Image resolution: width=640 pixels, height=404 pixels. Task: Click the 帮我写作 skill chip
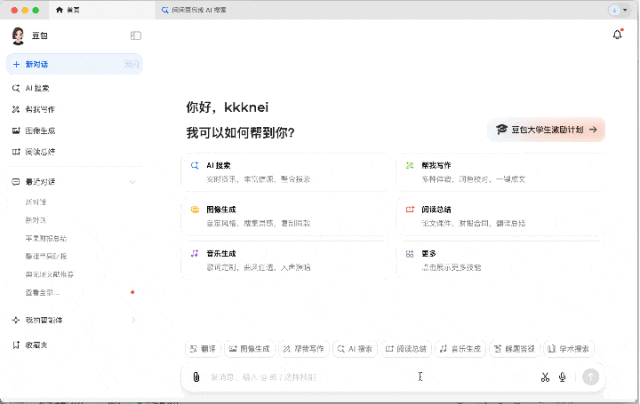point(304,349)
